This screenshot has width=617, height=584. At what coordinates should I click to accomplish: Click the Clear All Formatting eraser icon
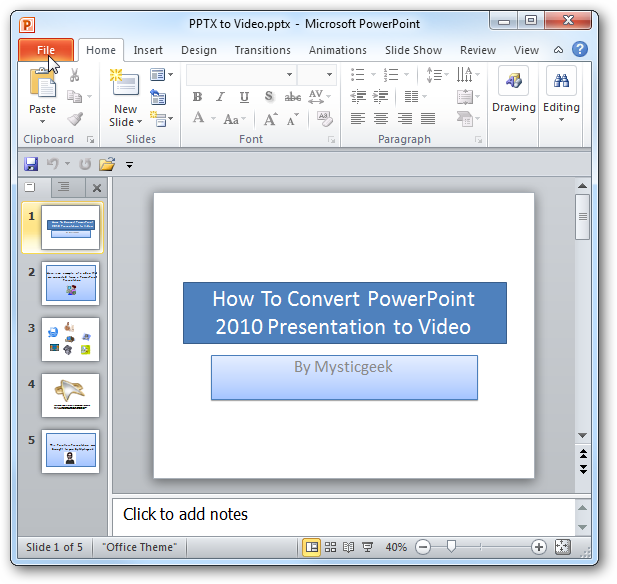pyautogui.click(x=325, y=119)
